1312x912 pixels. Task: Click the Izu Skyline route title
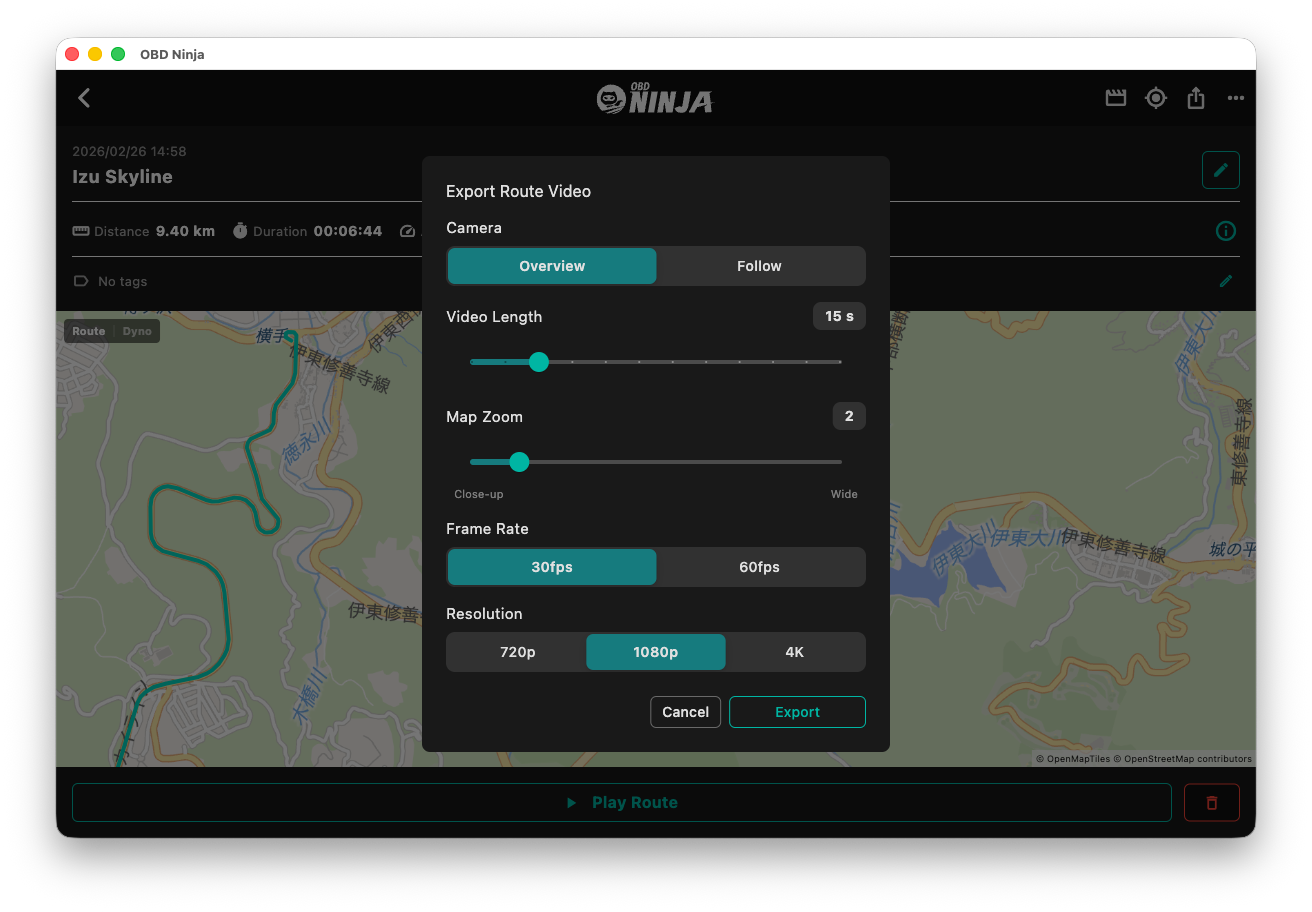tap(122, 177)
